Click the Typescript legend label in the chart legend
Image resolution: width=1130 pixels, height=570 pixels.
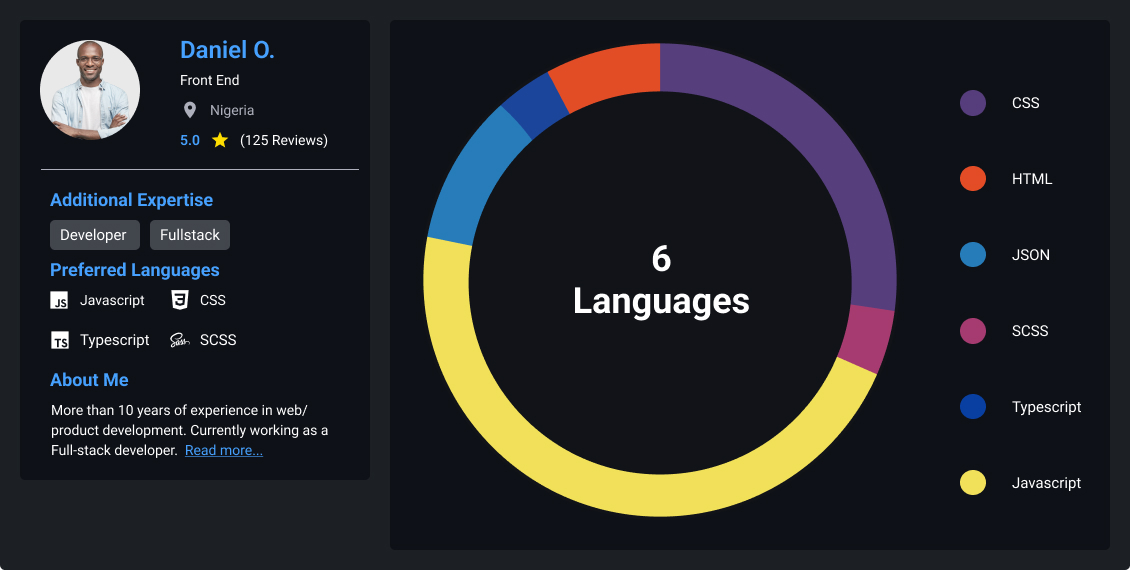[1046, 407]
